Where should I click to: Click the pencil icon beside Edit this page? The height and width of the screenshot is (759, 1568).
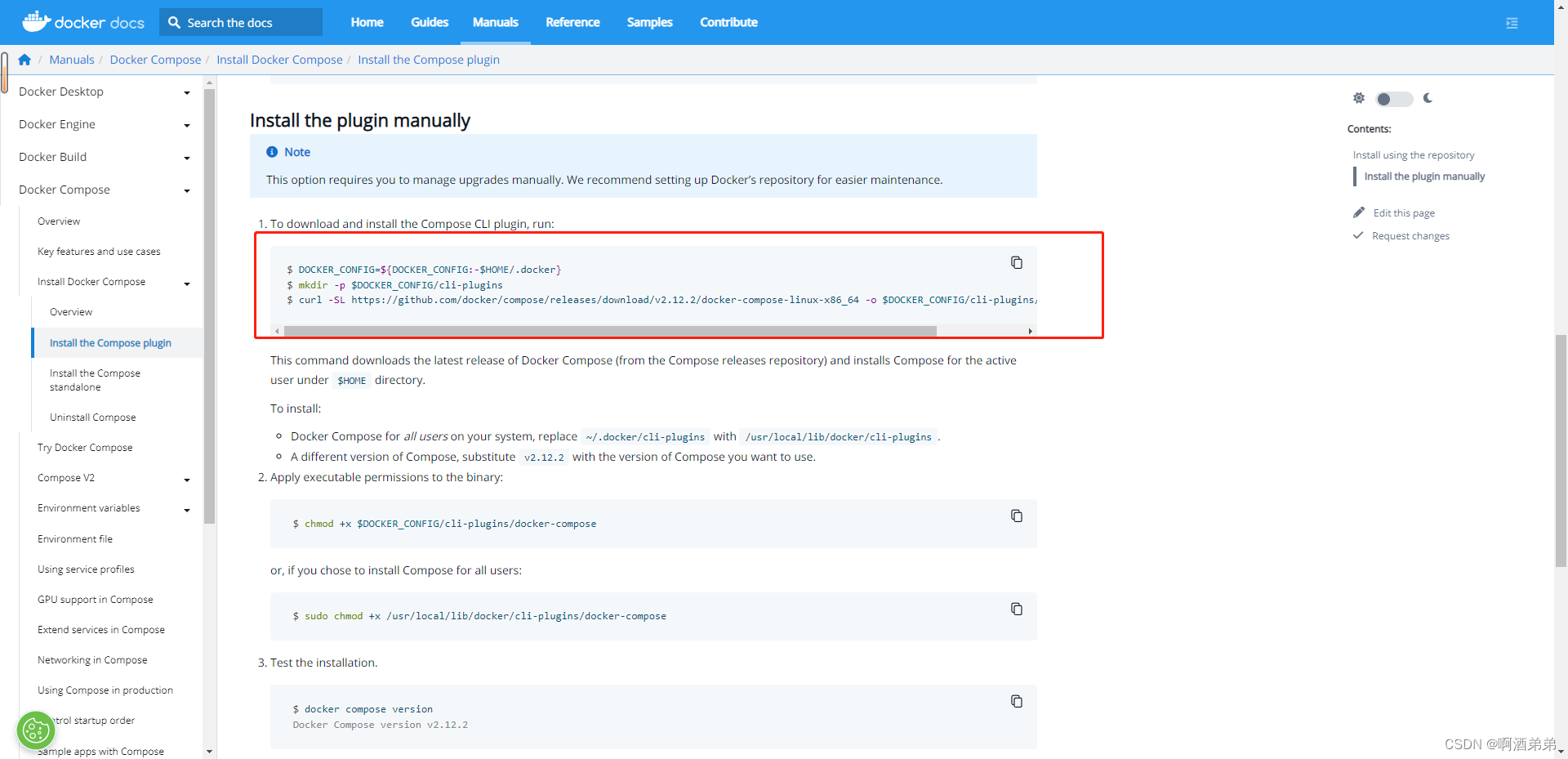pos(1359,212)
